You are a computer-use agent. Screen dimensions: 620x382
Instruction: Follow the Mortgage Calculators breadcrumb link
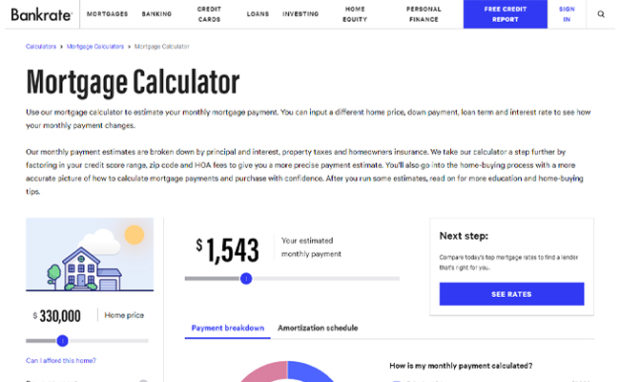(95, 46)
